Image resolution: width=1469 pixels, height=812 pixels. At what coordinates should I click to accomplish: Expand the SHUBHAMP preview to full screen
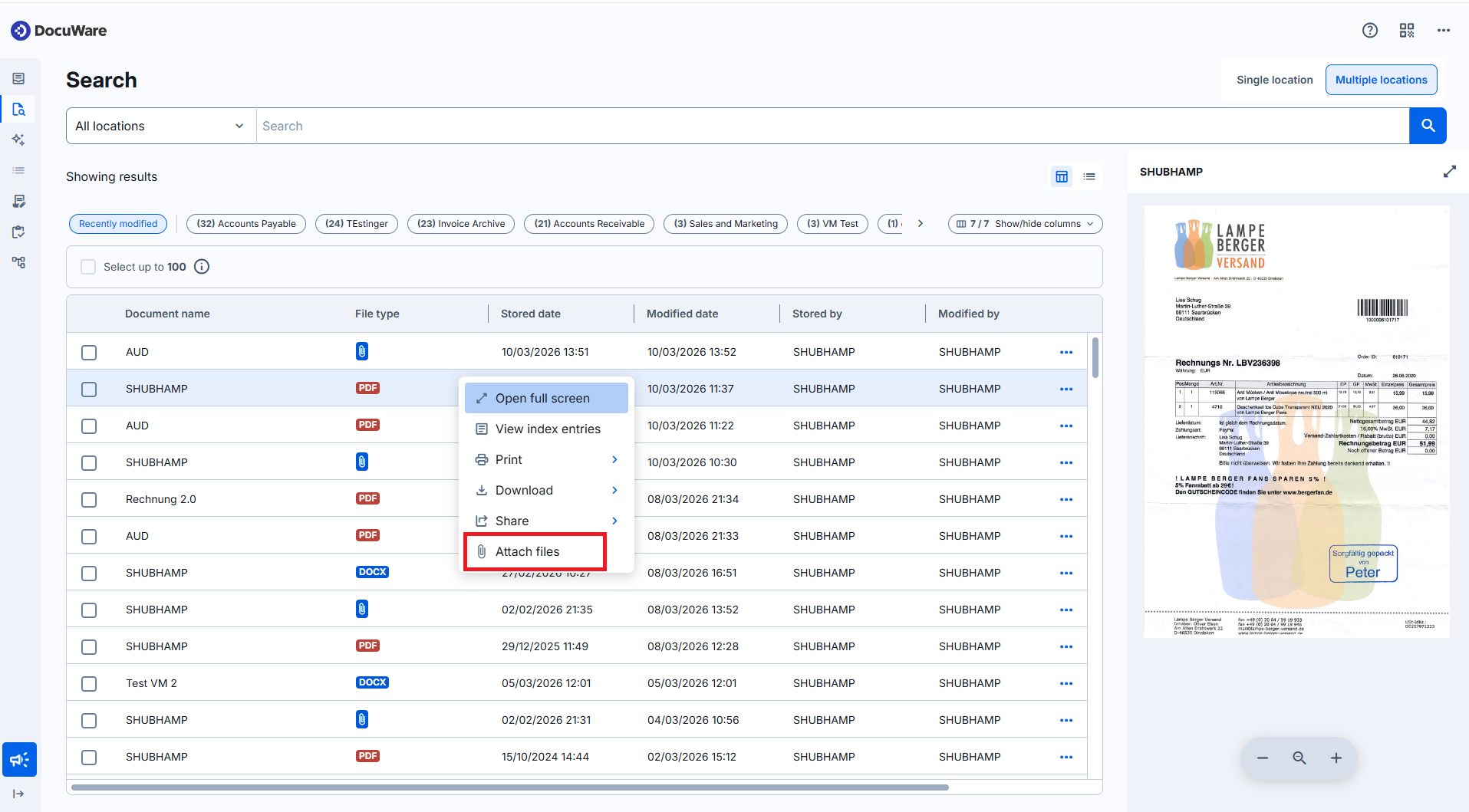click(1449, 172)
